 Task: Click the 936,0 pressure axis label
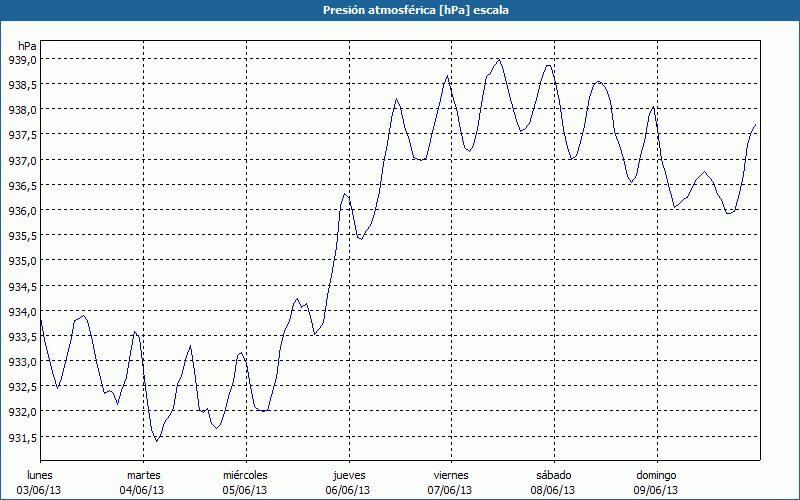[x=21, y=211]
